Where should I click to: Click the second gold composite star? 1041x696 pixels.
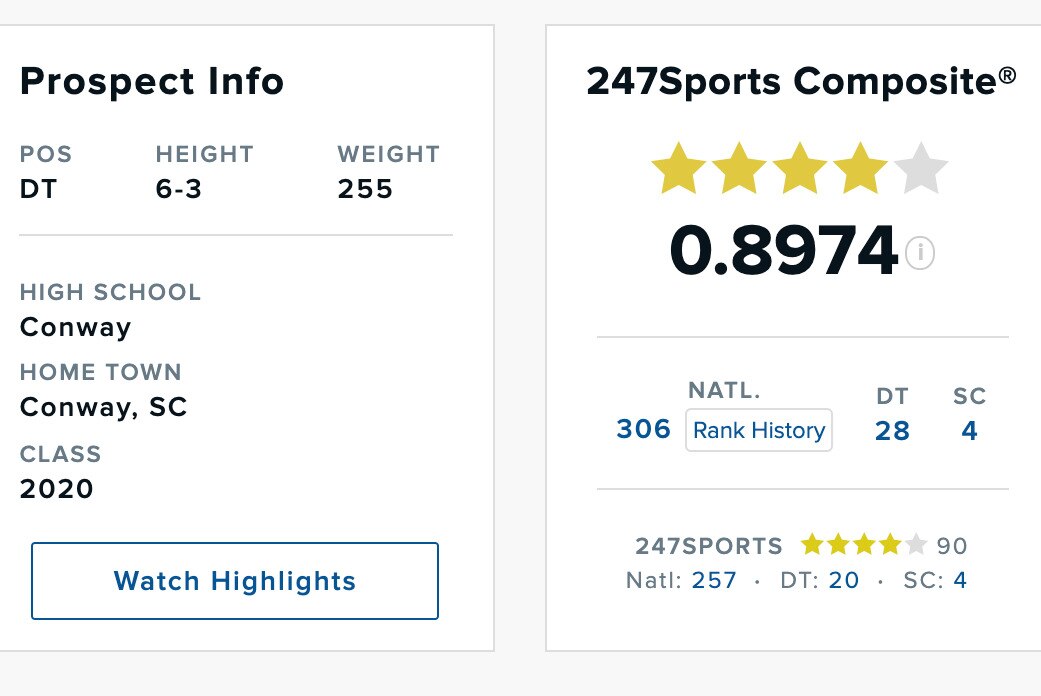(738, 168)
